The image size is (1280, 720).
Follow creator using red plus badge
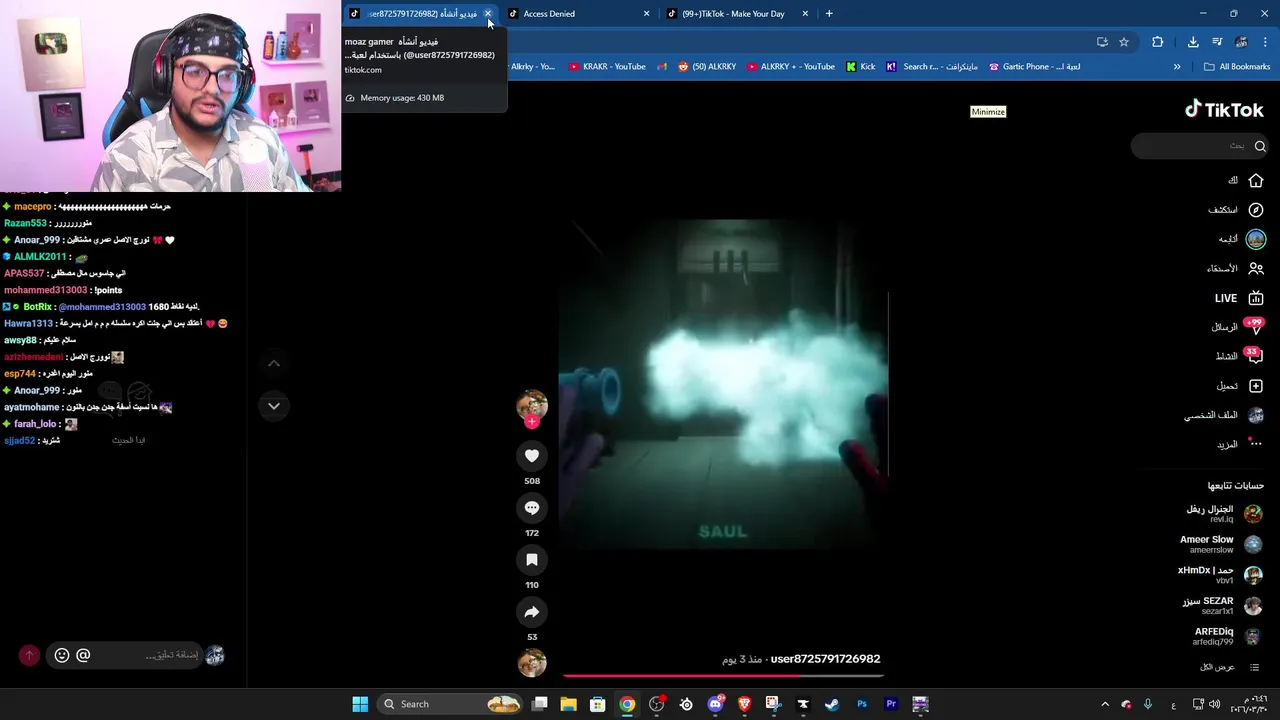[x=532, y=422]
